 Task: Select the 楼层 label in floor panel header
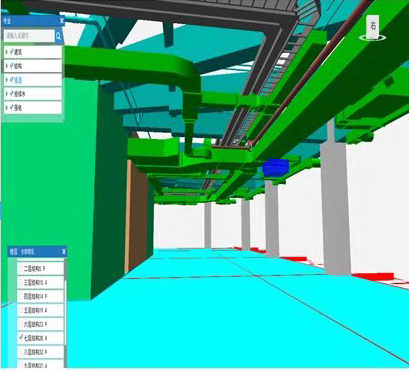[x=13, y=252]
